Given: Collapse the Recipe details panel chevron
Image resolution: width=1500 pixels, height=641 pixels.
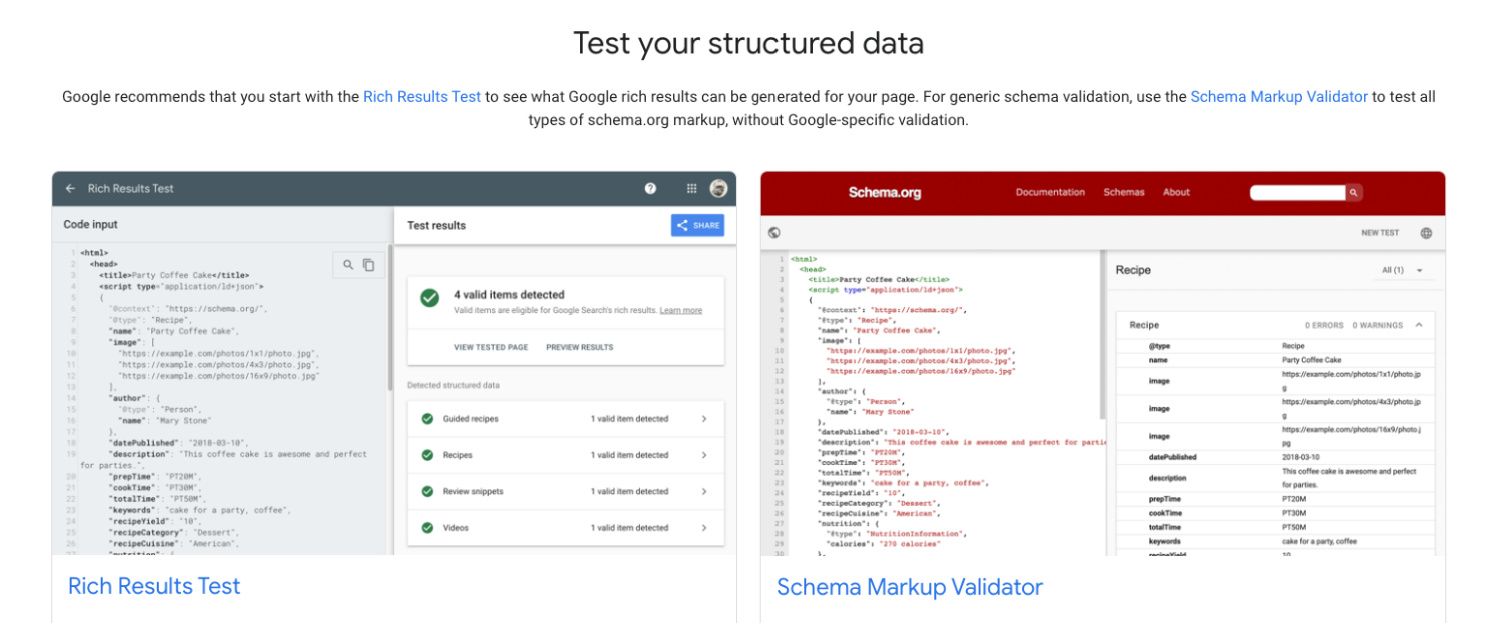Looking at the screenshot, I should [x=1418, y=325].
